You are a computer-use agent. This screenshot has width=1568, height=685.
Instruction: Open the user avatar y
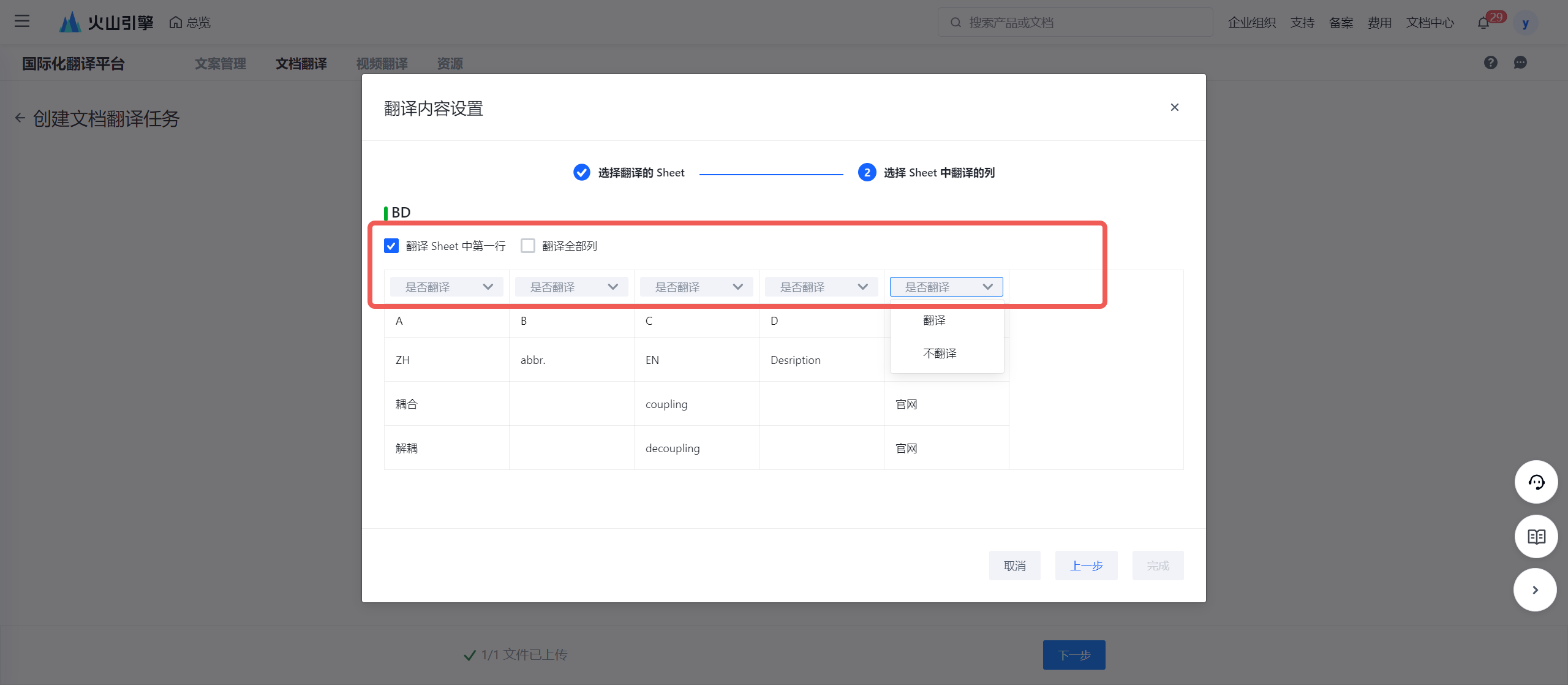click(x=1525, y=23)
